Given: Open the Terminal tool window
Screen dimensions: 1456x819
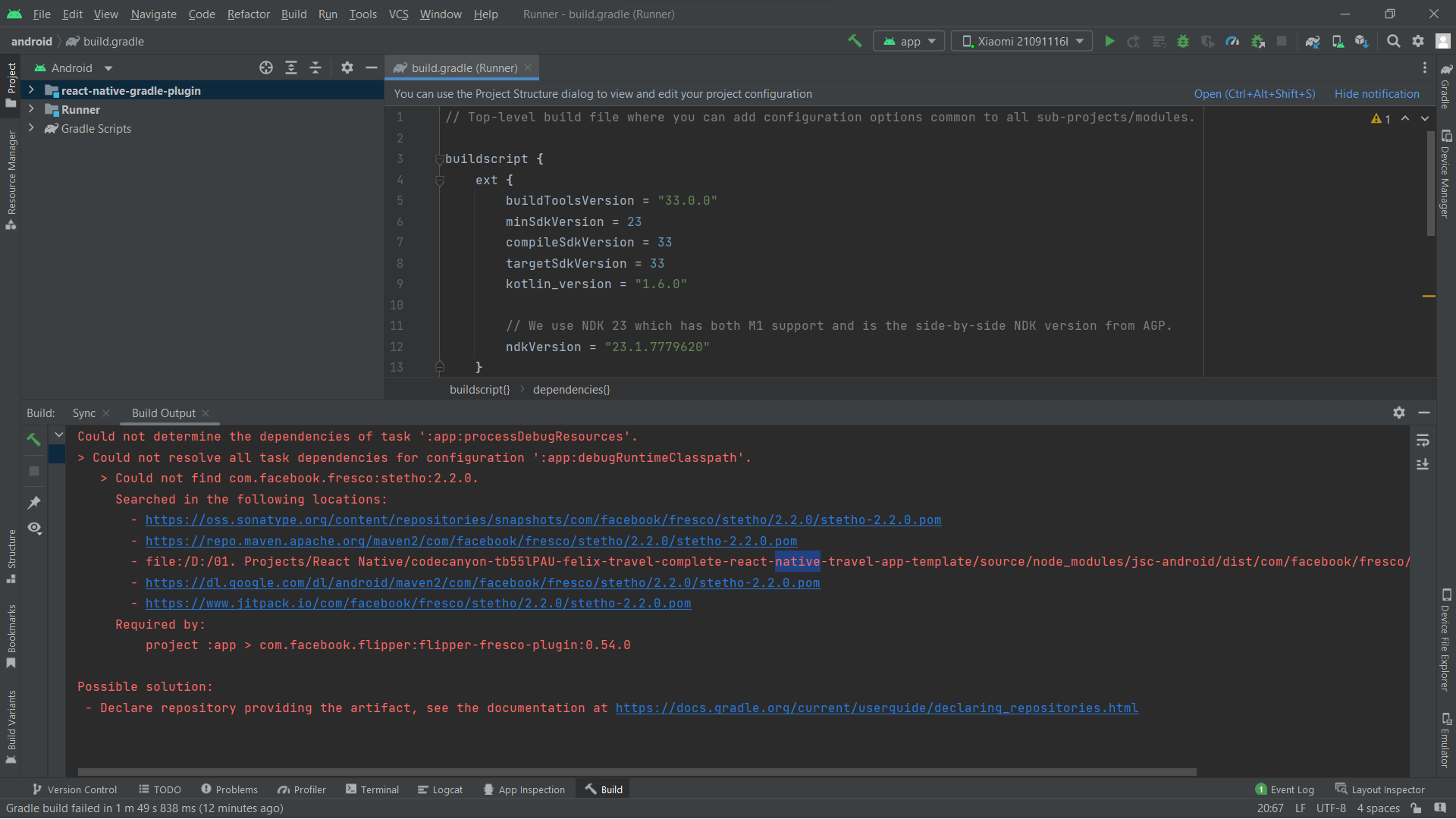Looking at the screenshot, I should coord(372,789).
